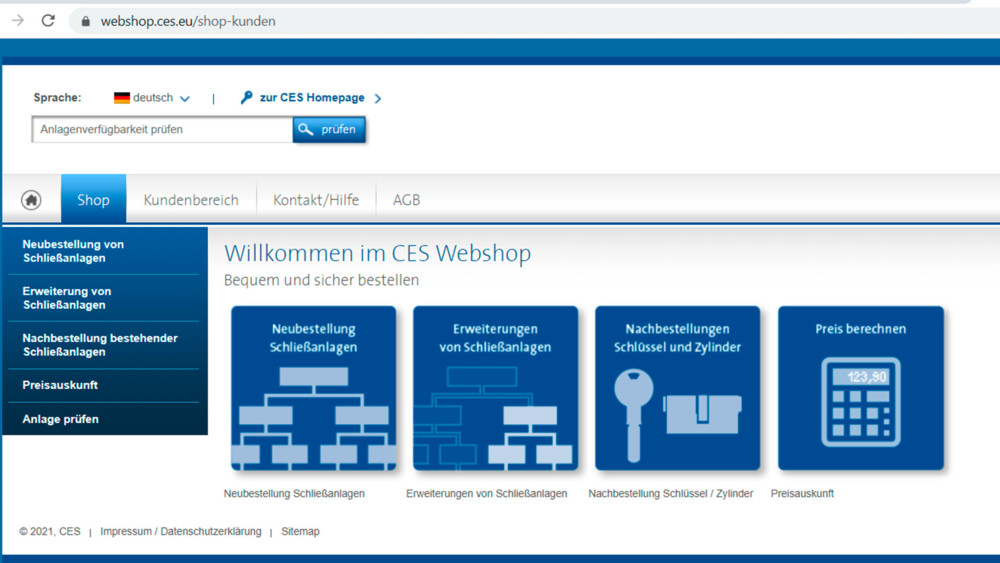Image resolution: width=1000 pixels, height=563 pixels.
Task: Open the Nachbestellungen Schlüssel und Zylinder tile
Action: click(x=677, y=388)
